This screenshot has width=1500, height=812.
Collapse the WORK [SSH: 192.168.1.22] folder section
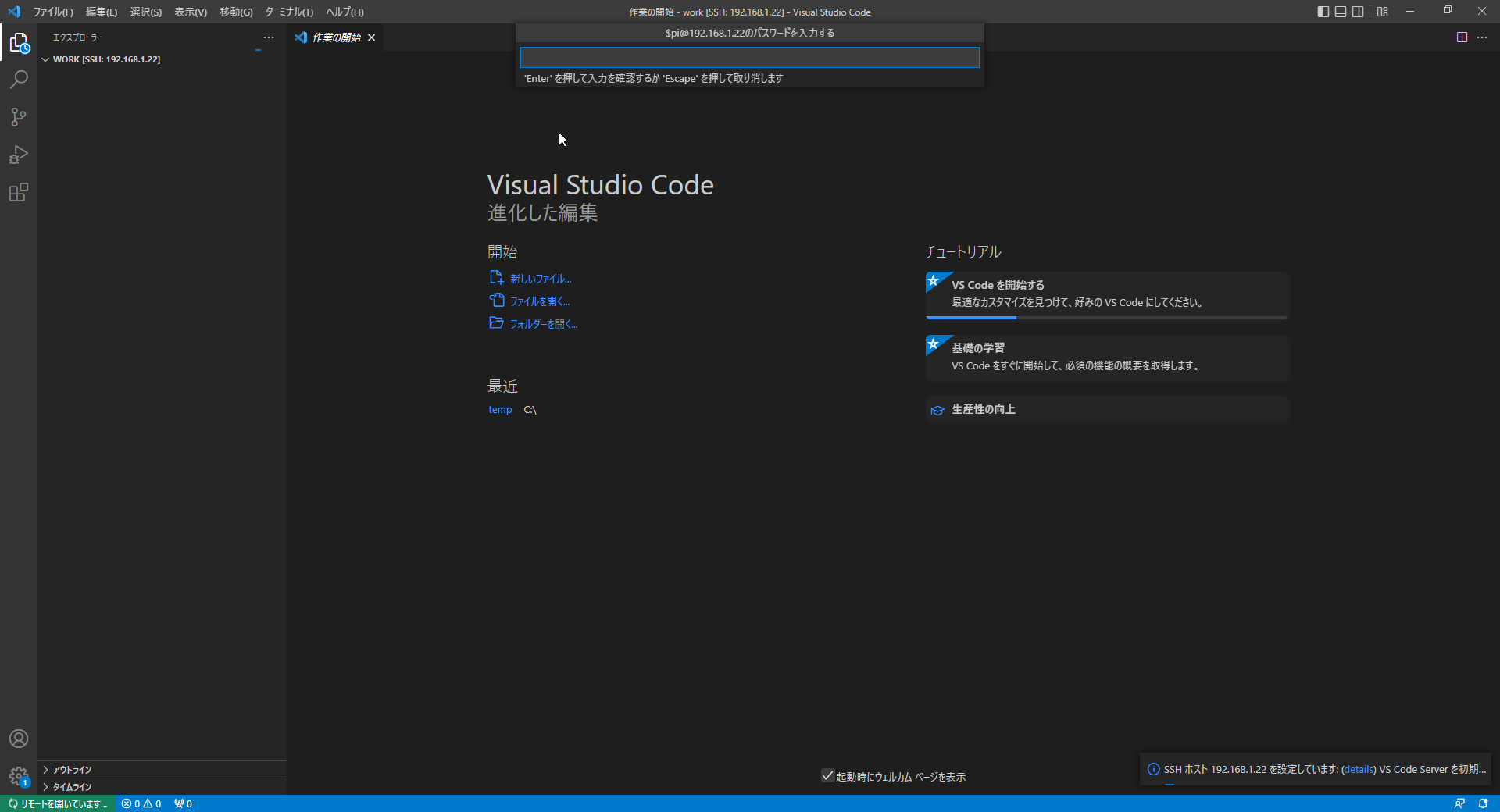click(x=162, y=59)
